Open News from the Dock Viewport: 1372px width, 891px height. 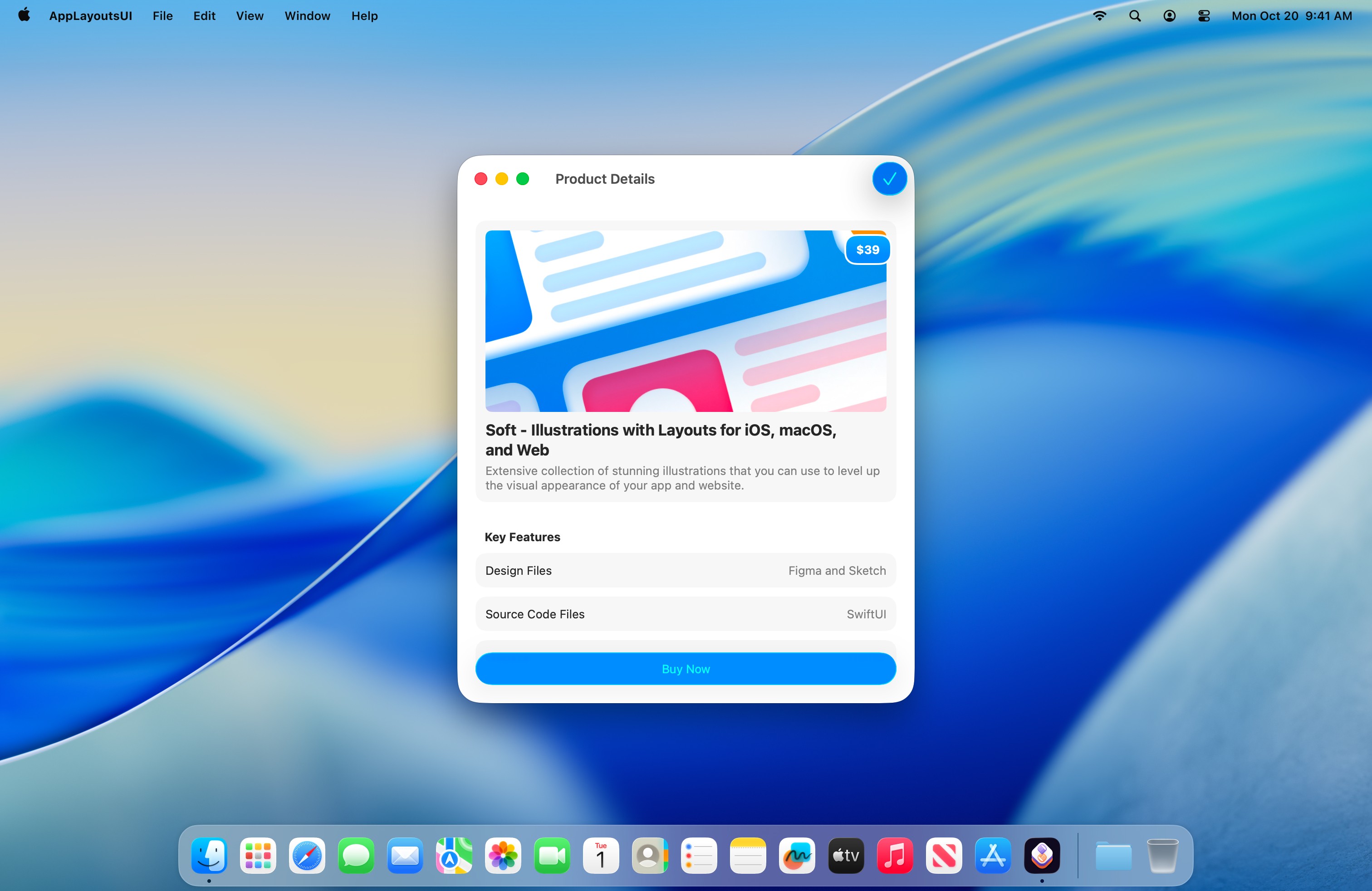point(944,855)
